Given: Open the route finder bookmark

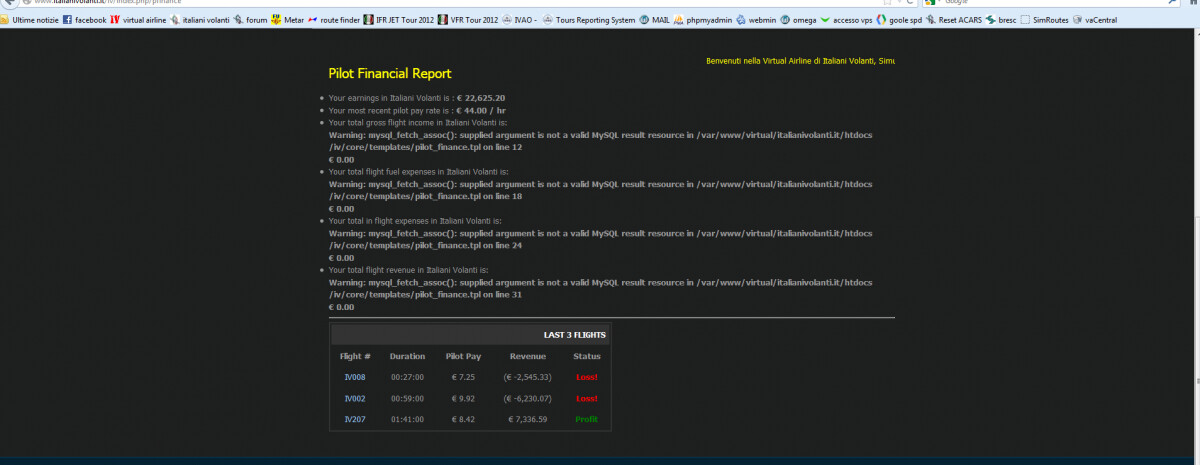Looking at the screenshot, I should click(333, 20).
